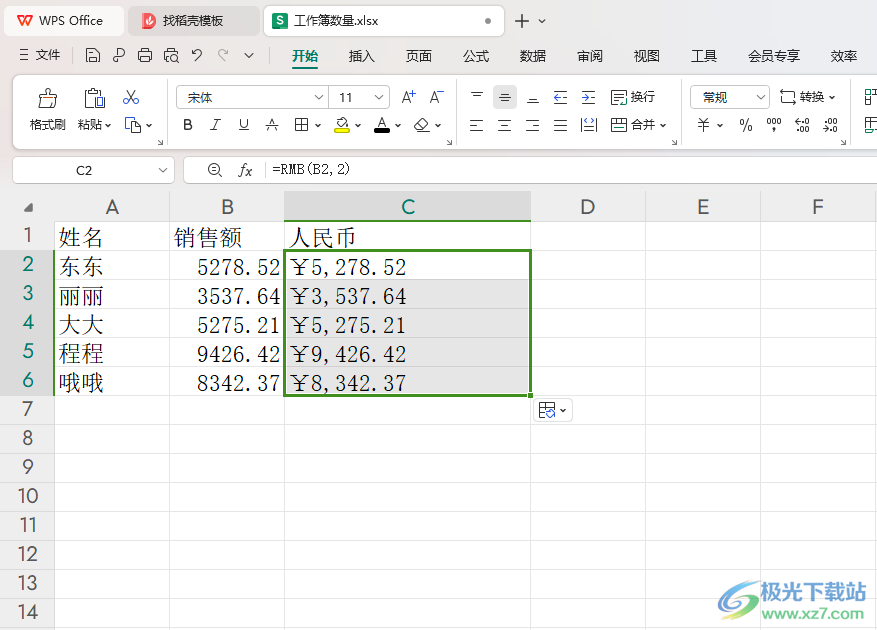Switch to 审阅 tab
Image resolution: width=877 pixels, height=630 pixels.
(590, 56)
